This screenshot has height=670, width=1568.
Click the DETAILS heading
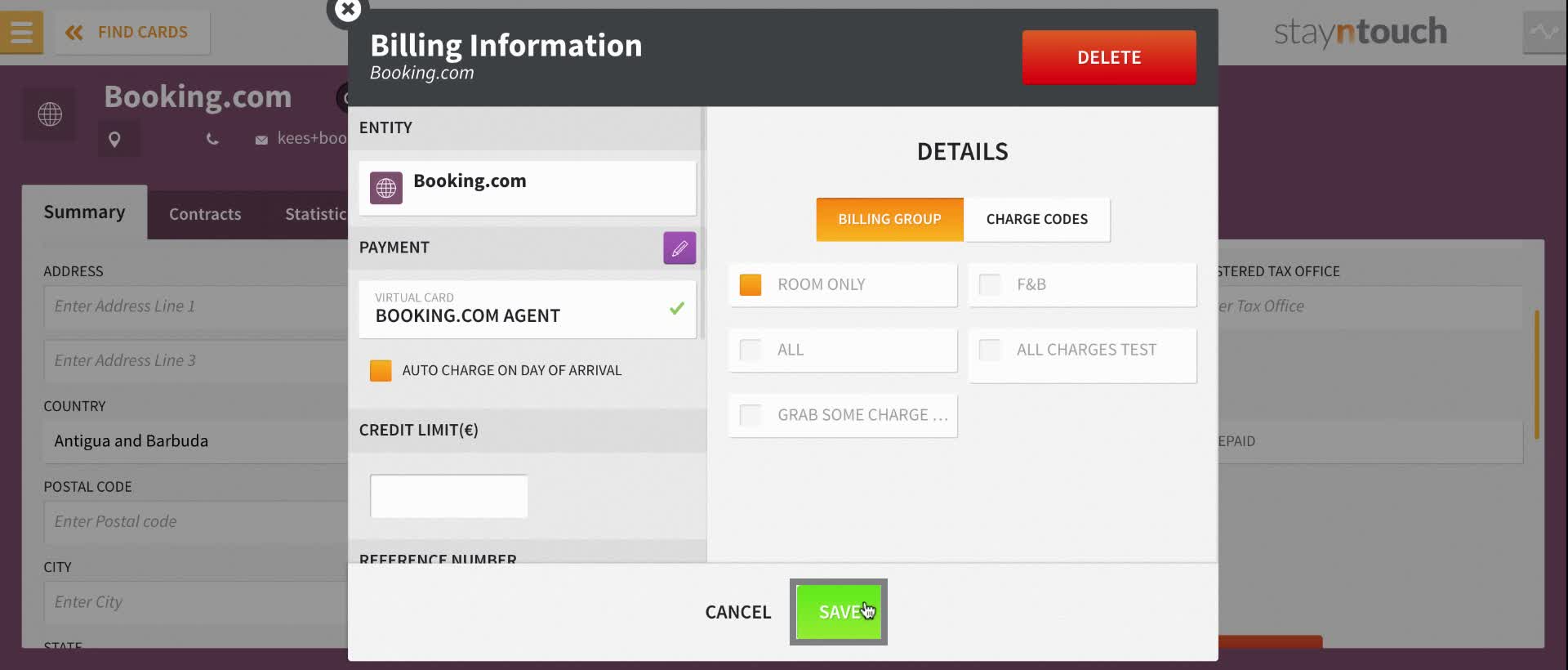coord(962,152)
